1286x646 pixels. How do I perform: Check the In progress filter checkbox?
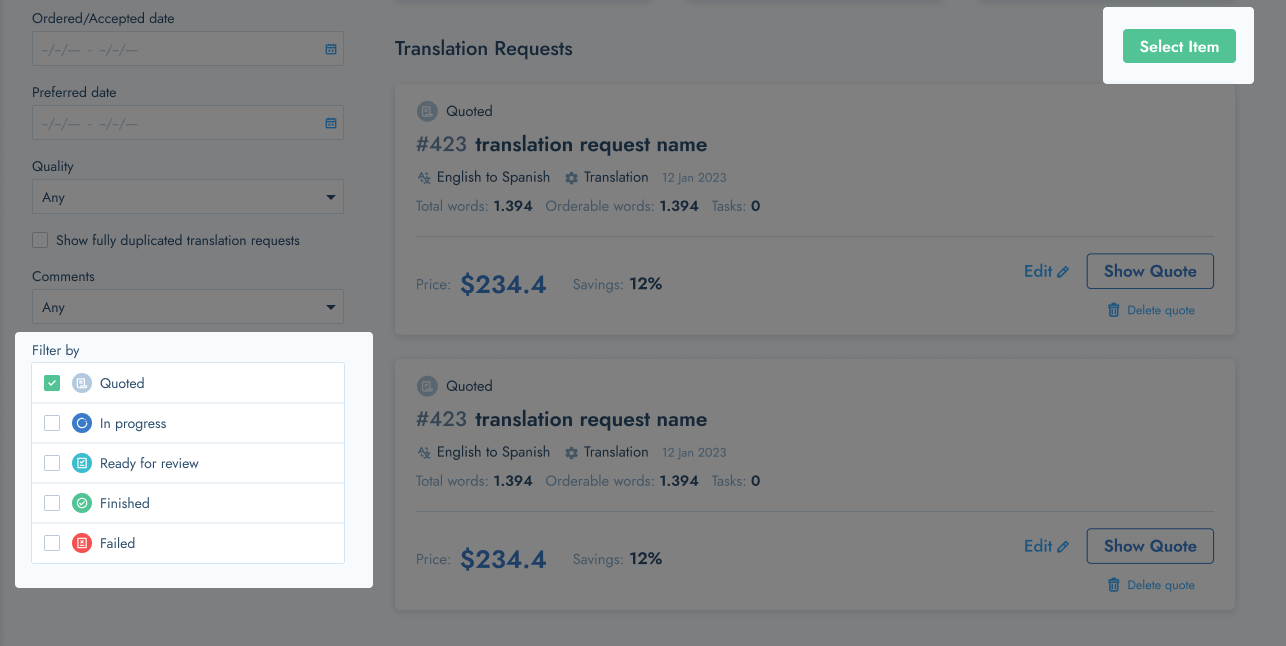pyautogui.click(x=52, y=423)
